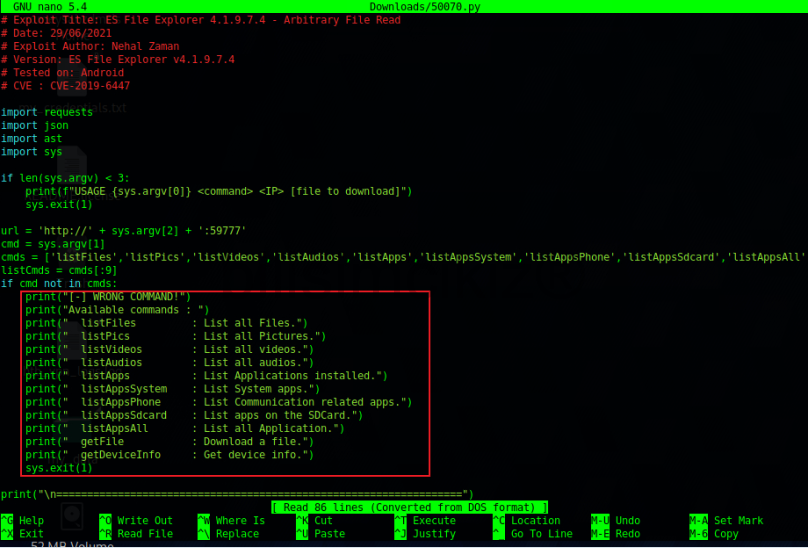Click the 'if len(sys.argv) < 3:' line
Image resolution: width=808 pixels, height=548 pixels.
65,178
